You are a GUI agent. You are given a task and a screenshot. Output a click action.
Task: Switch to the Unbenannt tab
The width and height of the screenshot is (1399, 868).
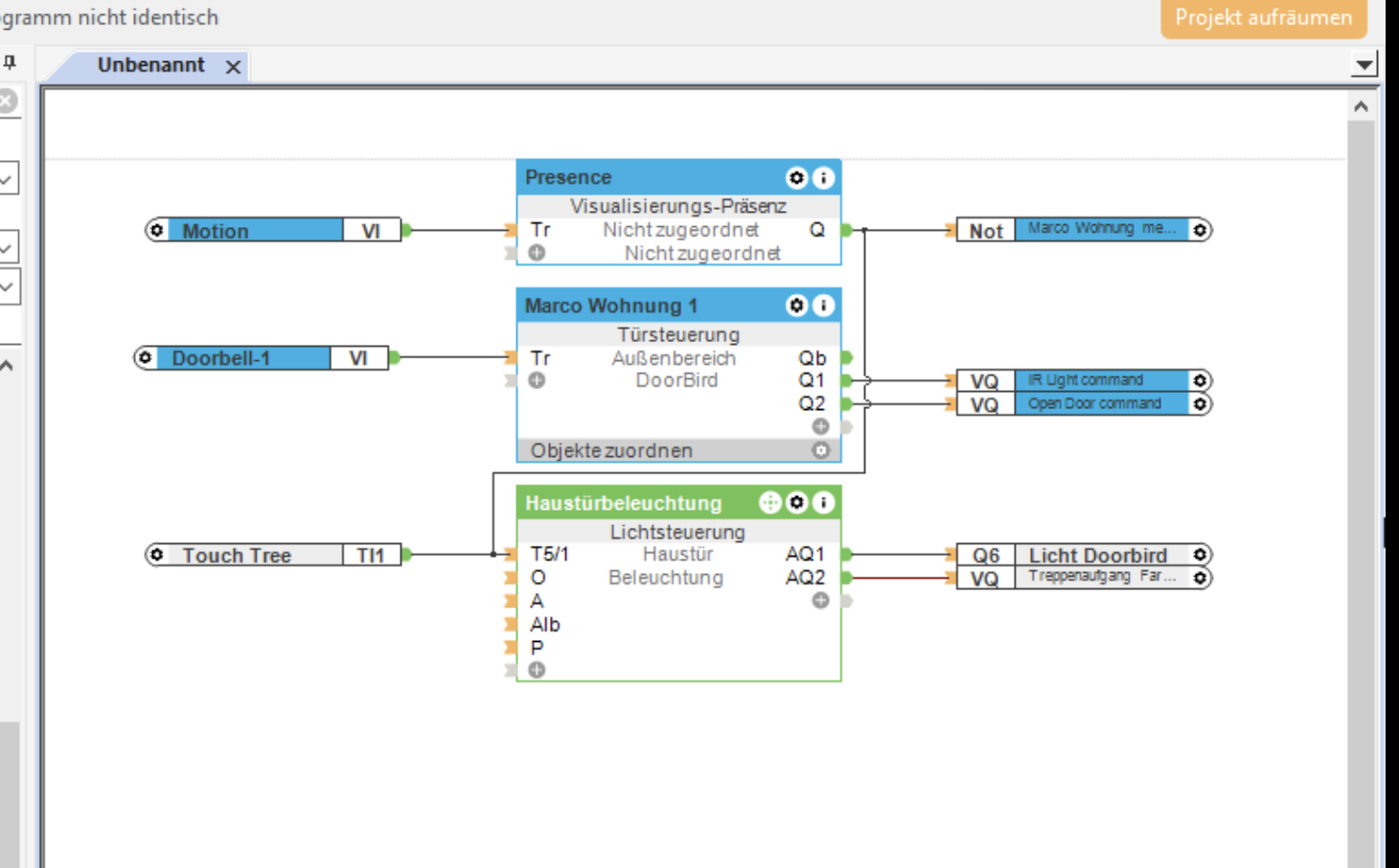pyautogui.click(x=151, y=65)
